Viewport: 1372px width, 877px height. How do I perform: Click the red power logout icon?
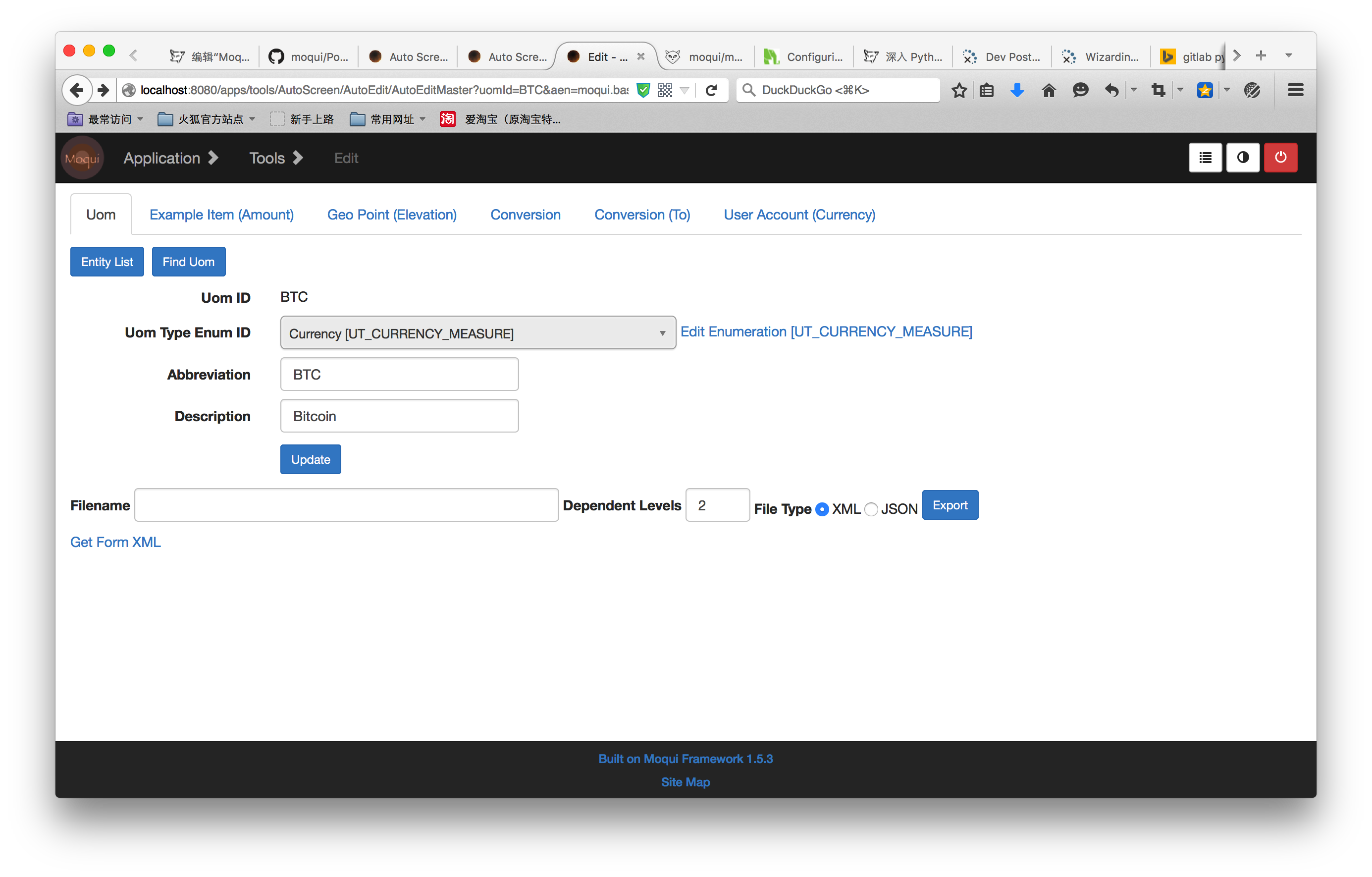[x=1280, y=157]
